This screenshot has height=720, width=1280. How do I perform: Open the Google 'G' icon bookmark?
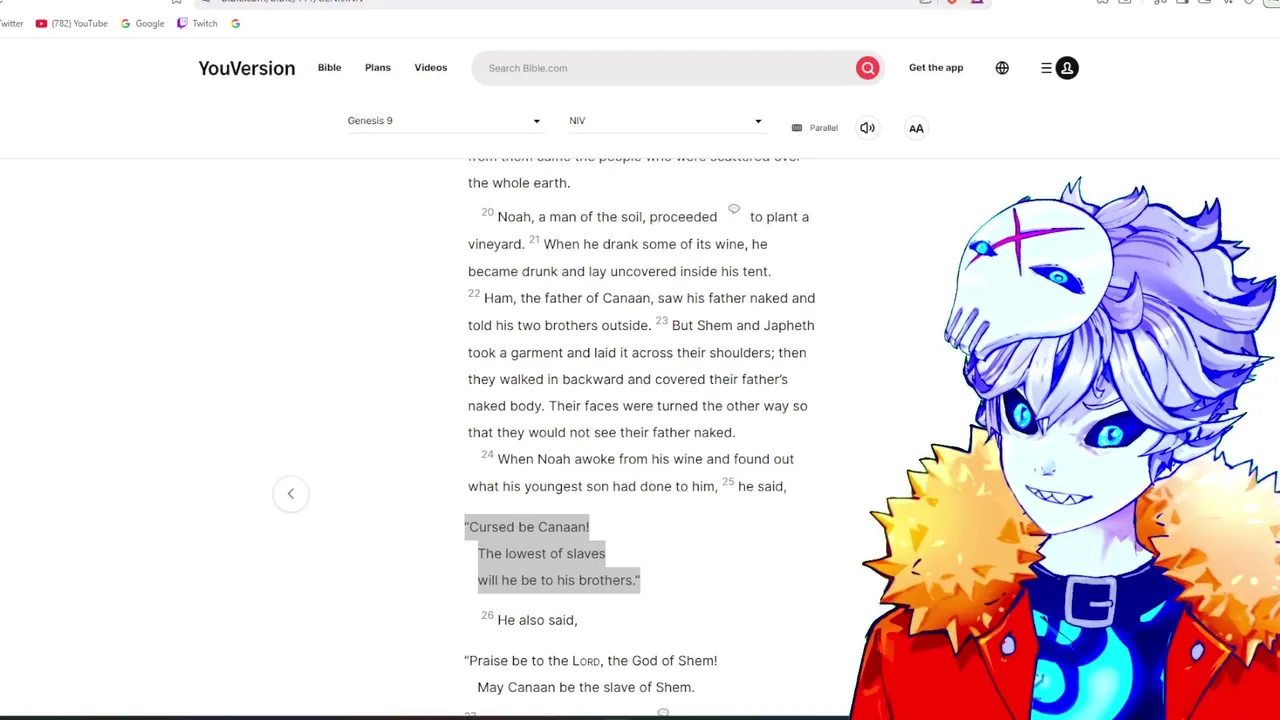[x=235, y=23]
